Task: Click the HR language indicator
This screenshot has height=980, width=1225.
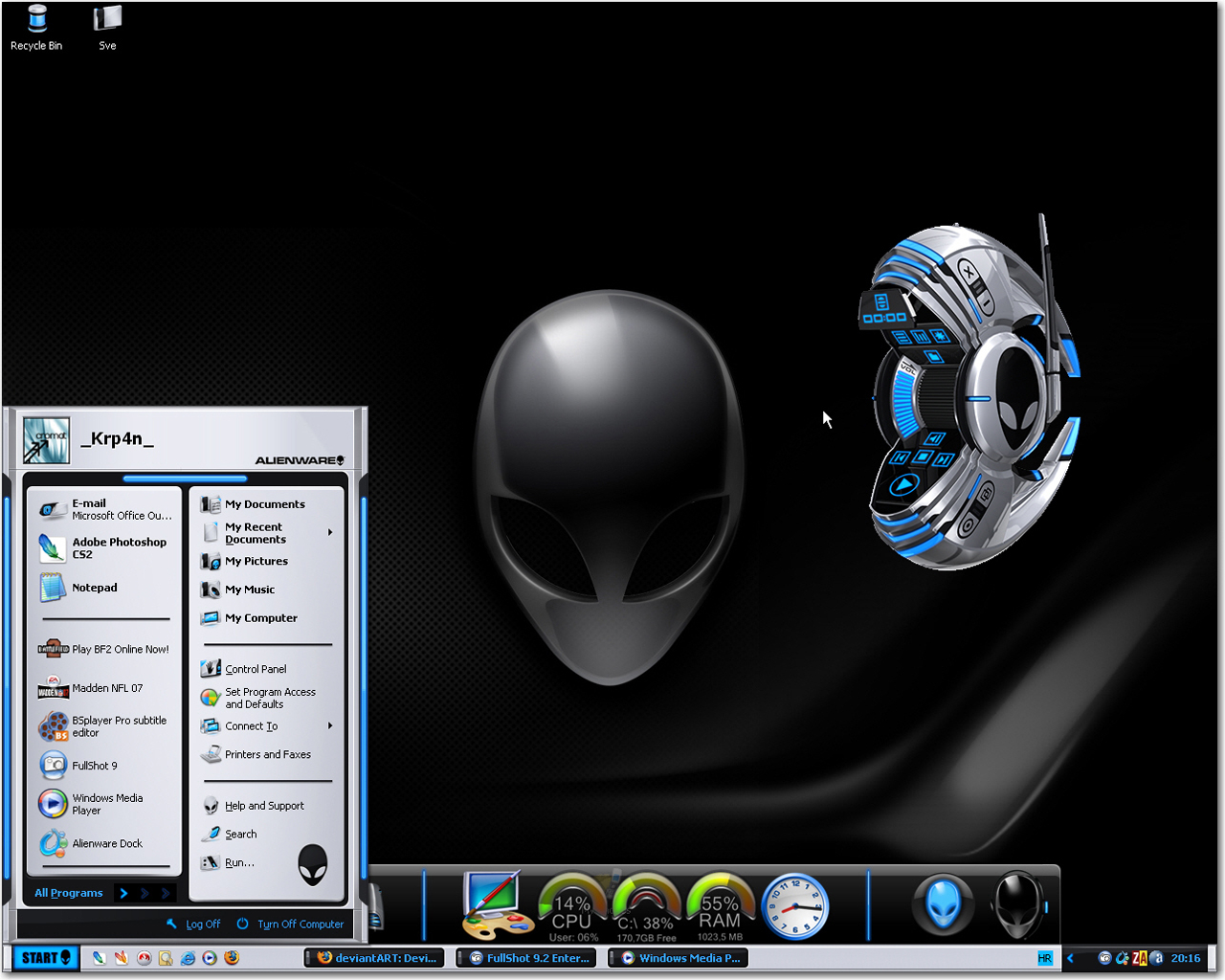Action: pyautogui.click(x=1044, y=958)
